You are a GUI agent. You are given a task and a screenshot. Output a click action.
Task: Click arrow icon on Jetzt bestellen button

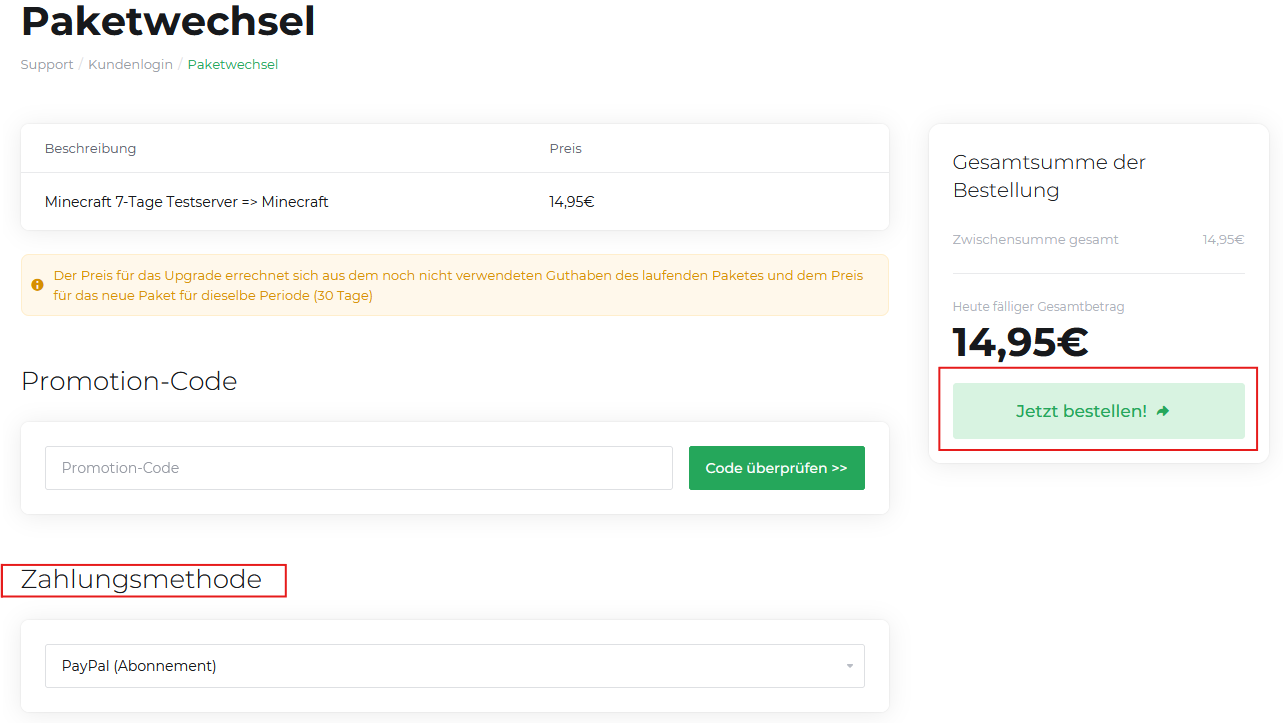click(1162, 411)
